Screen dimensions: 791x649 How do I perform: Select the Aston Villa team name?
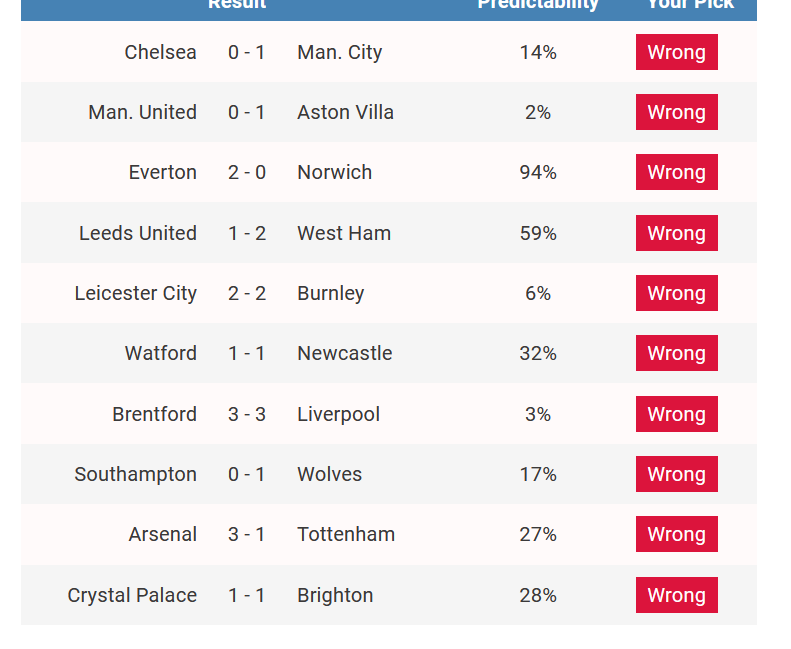[346, 112]
